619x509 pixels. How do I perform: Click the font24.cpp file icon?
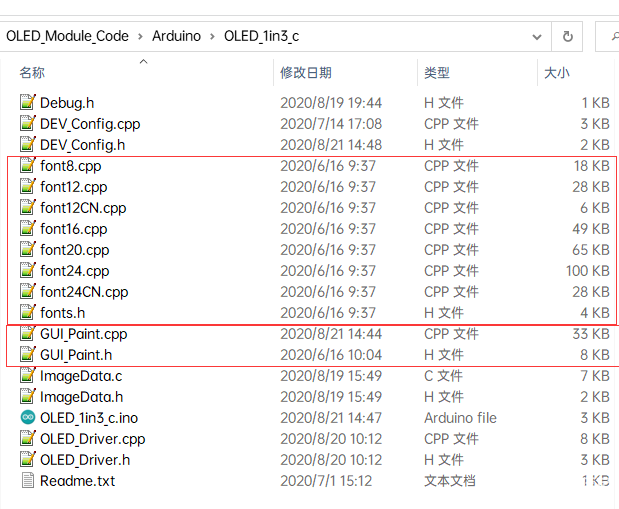click(28, 270)
